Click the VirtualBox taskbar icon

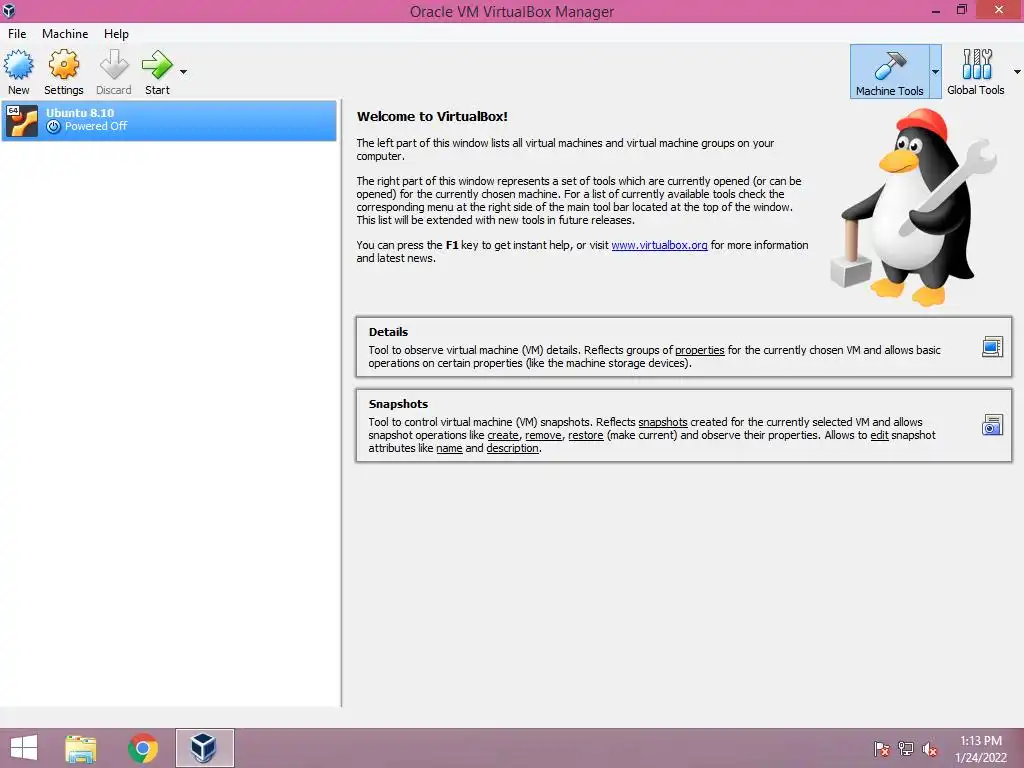click(204, 748)
